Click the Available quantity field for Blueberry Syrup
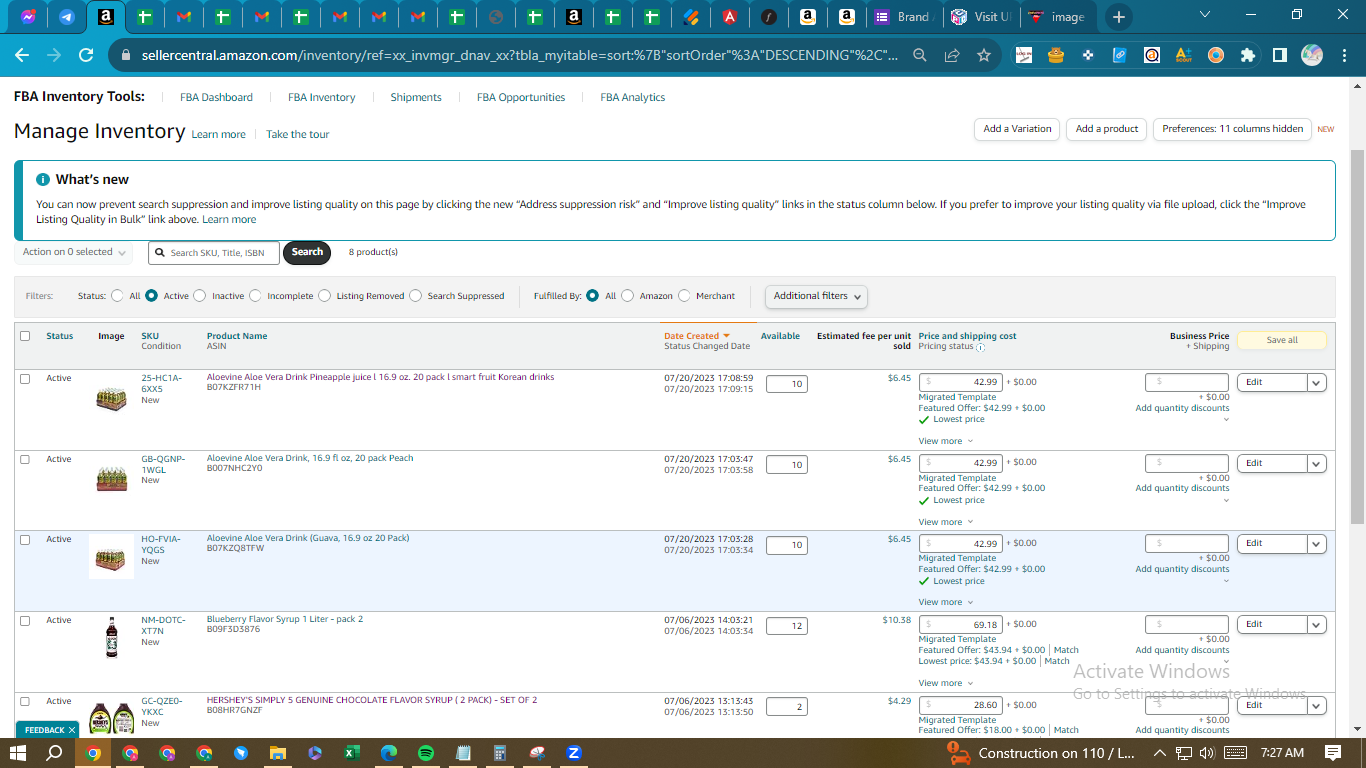 pos(786,626)
